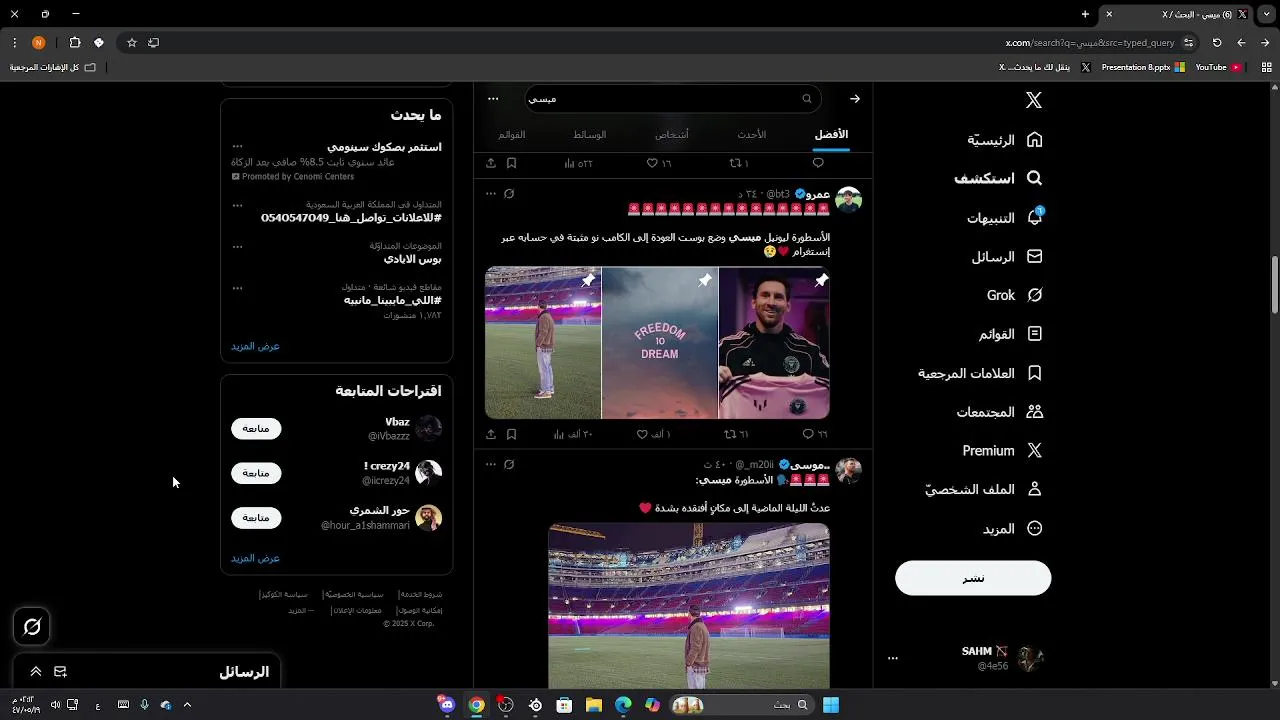Open search settings three-dot menu
Screen dimensions: 1280x720
click(x=493, y=99)
